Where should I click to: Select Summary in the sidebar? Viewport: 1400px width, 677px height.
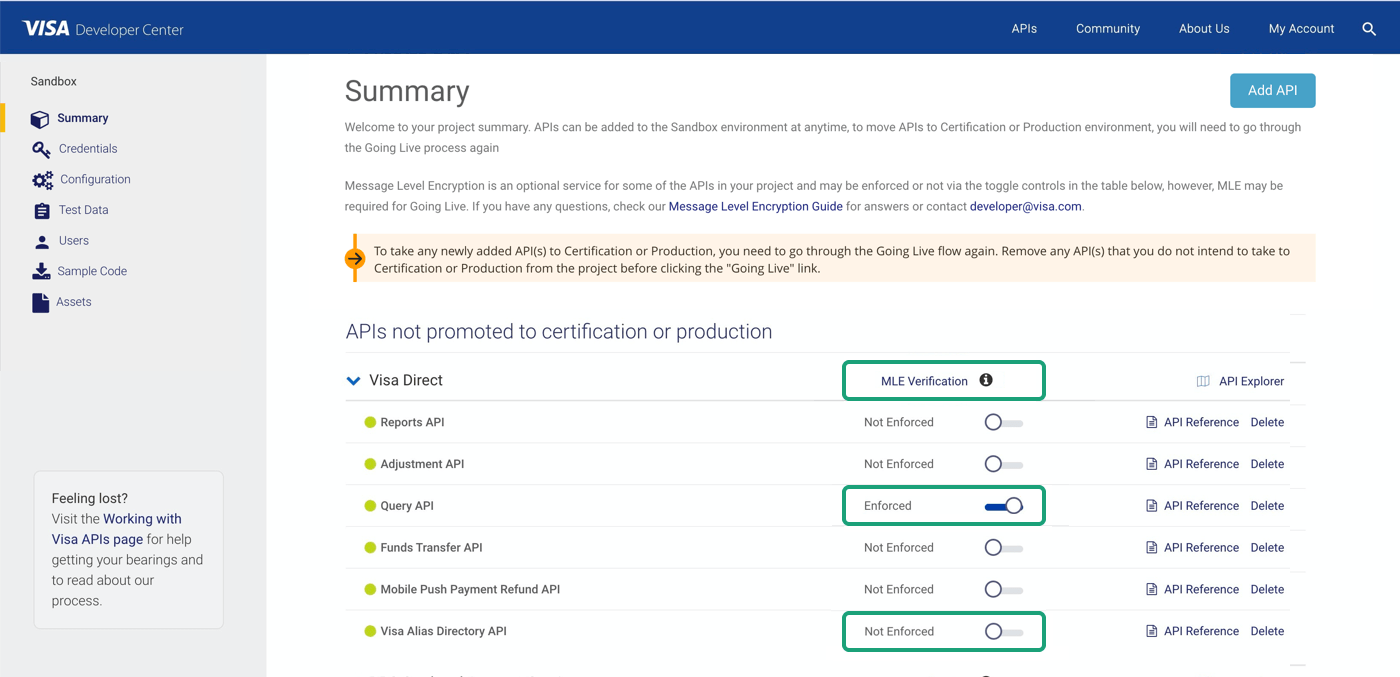pyautogui.click(x=83, y=118)
